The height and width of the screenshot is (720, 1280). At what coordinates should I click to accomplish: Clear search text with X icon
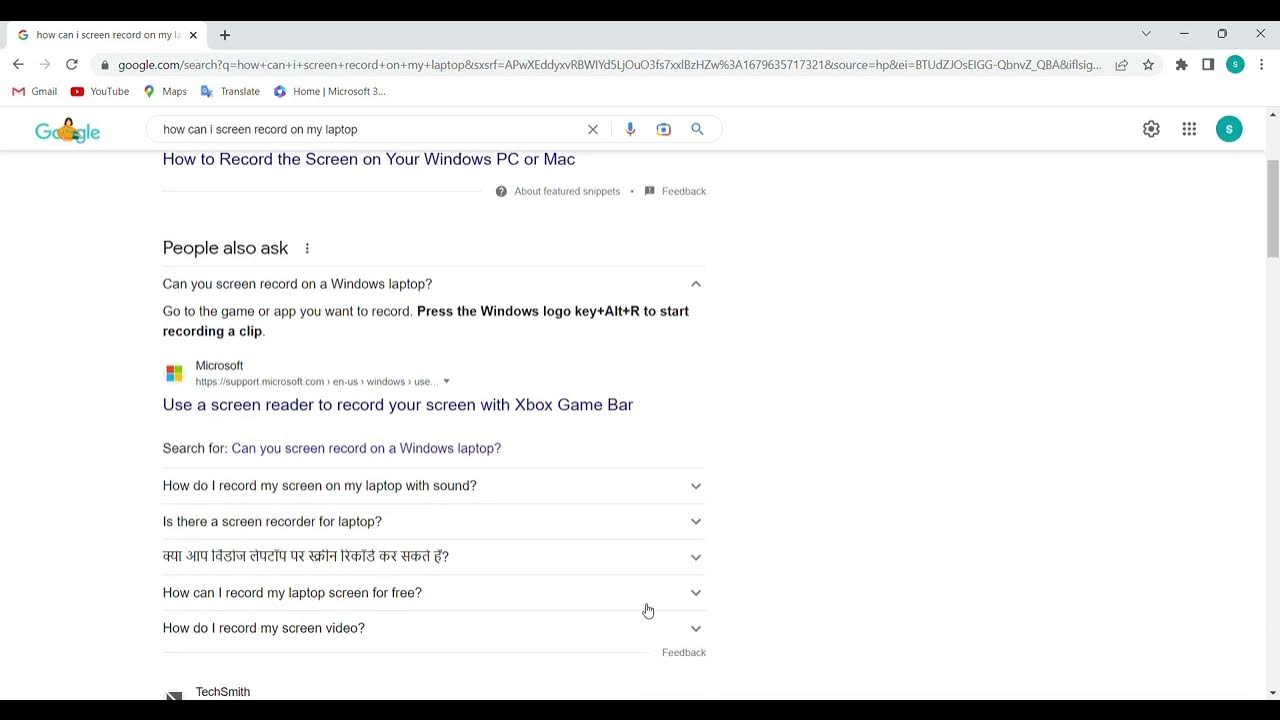pyautogui.click(x=593, y=129)
